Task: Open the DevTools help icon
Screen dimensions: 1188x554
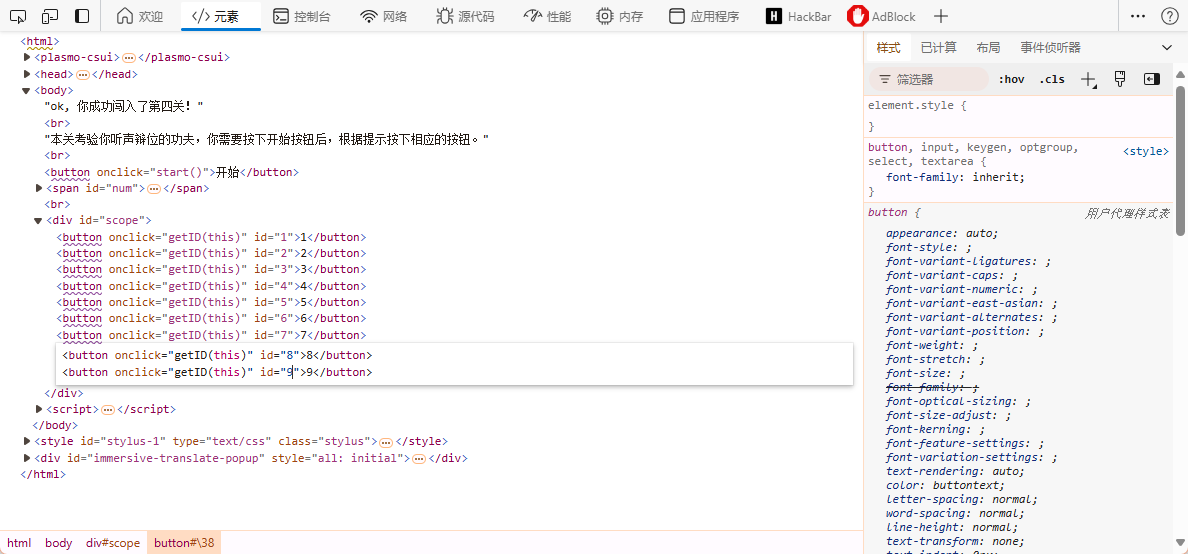Action: (x=1169, y=16)
